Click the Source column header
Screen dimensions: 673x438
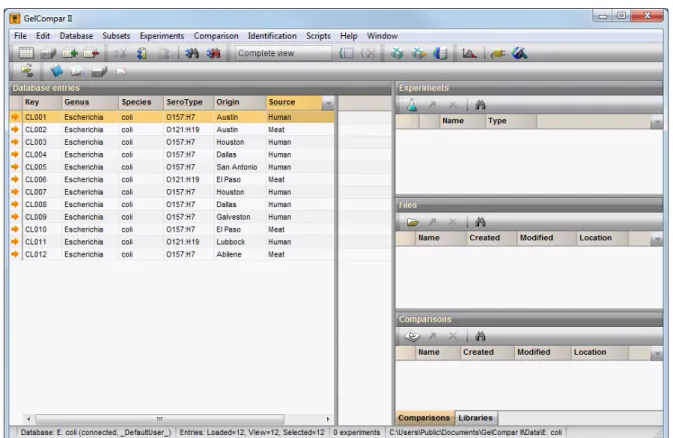(x=293, y=102)
